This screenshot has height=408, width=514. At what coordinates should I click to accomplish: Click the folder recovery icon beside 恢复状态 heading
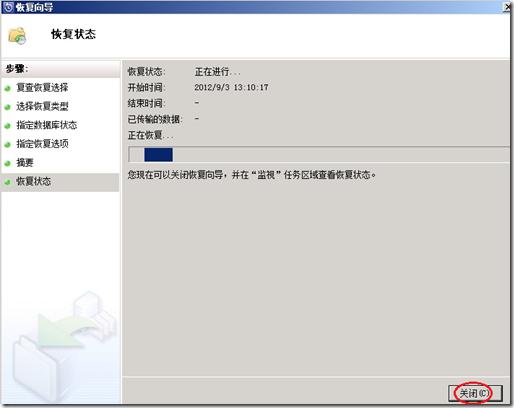(x=17, y=36)
